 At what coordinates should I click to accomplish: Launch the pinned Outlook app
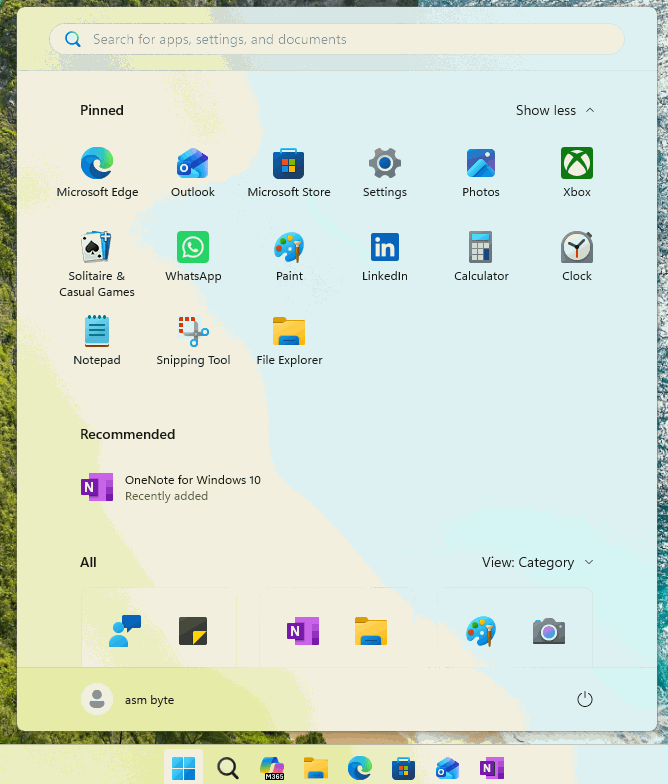[193, 172]
